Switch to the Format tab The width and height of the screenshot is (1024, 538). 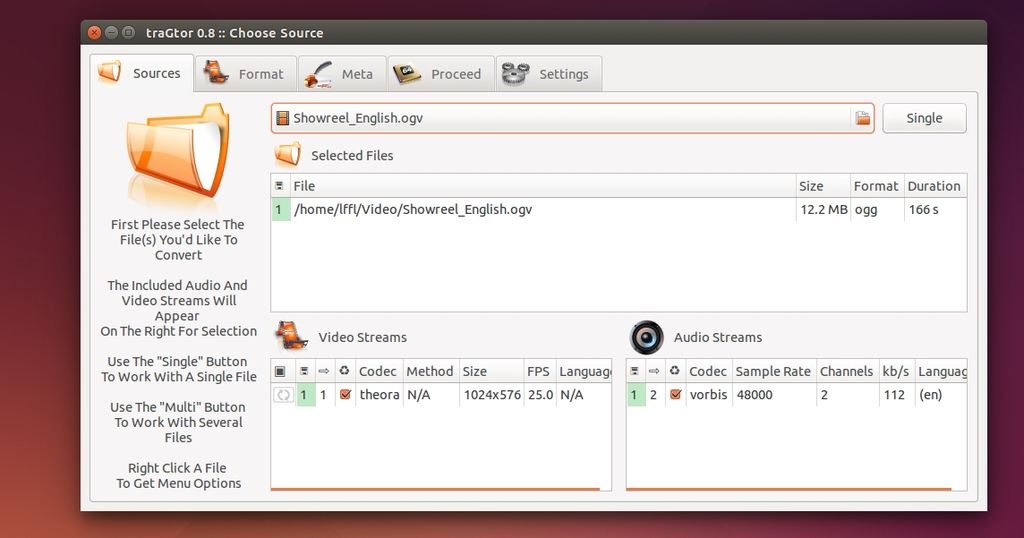(244, 74)
